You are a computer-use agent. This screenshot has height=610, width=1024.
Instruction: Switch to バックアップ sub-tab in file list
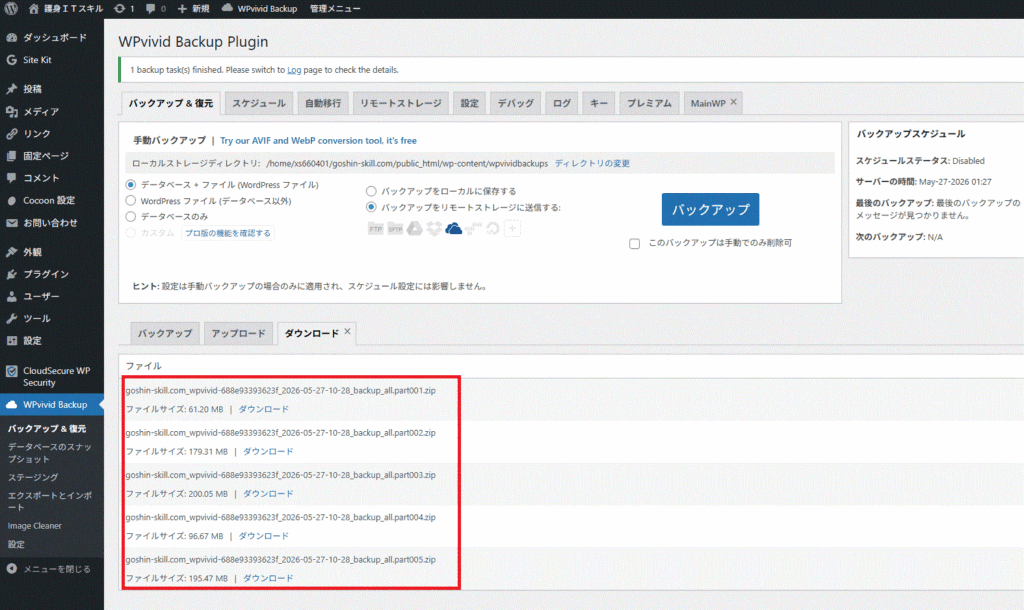[x=165, y=333]
